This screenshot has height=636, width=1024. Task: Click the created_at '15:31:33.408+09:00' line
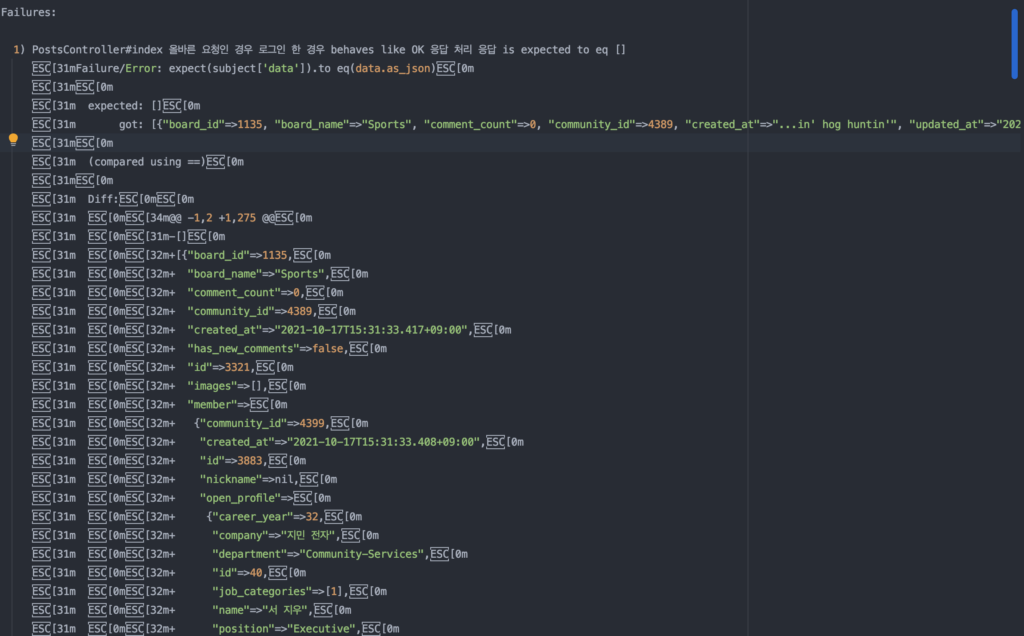pos(278,443)
